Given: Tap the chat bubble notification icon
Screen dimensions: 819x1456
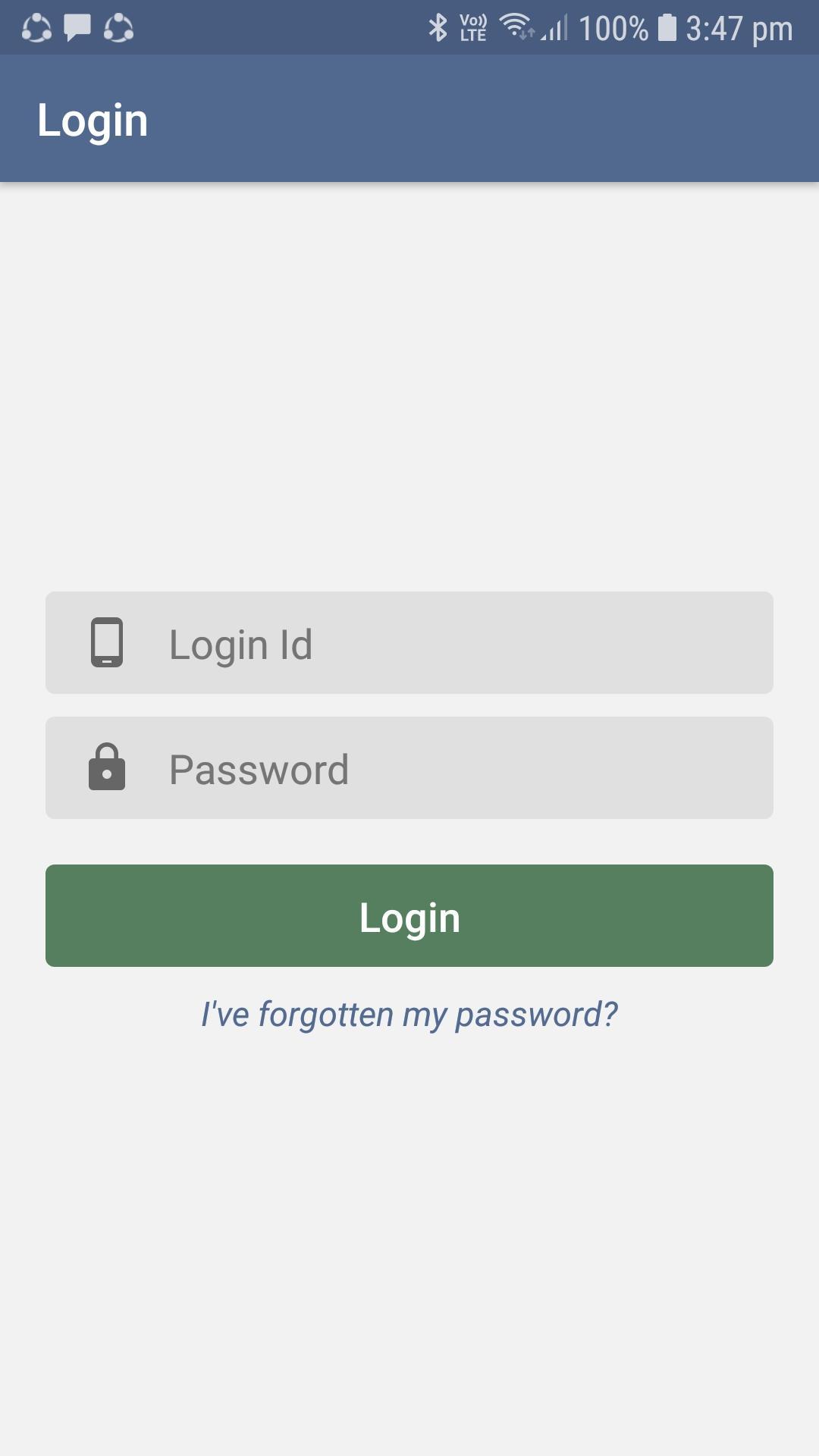Looking at the screenshot, I should pos(77,28).
